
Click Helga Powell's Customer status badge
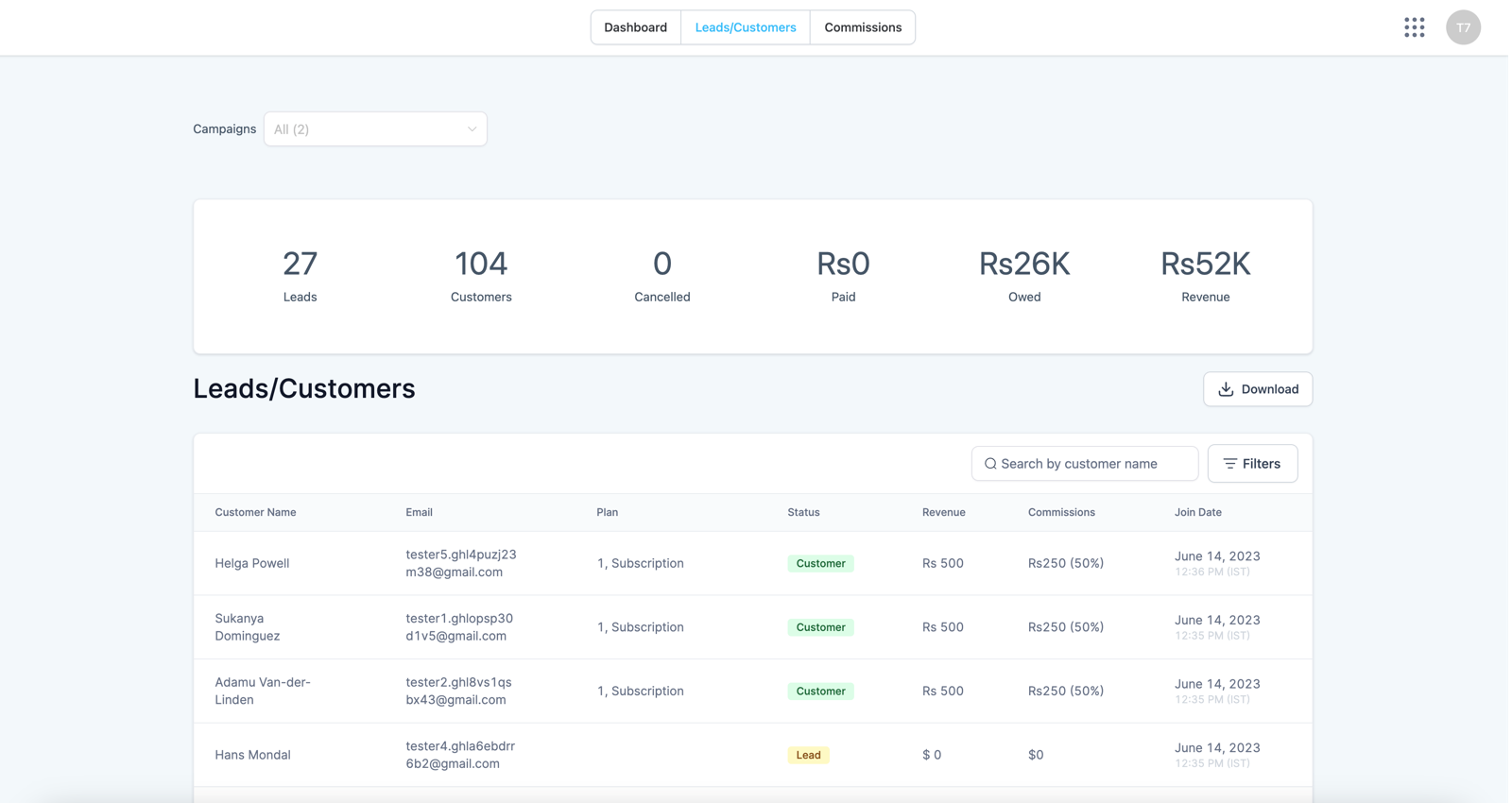[820, 563]
